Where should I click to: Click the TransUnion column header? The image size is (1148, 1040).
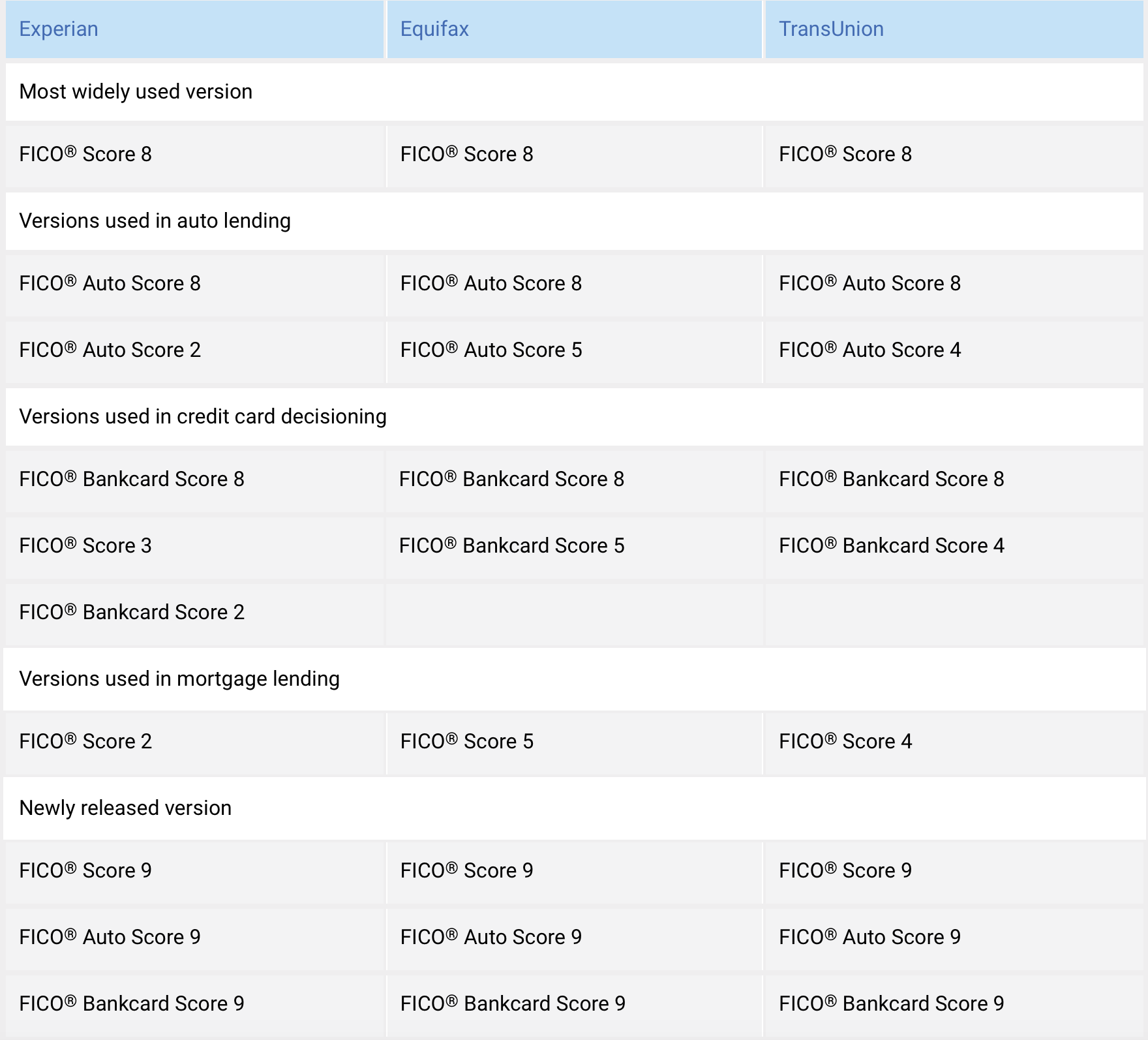(954, 29)
